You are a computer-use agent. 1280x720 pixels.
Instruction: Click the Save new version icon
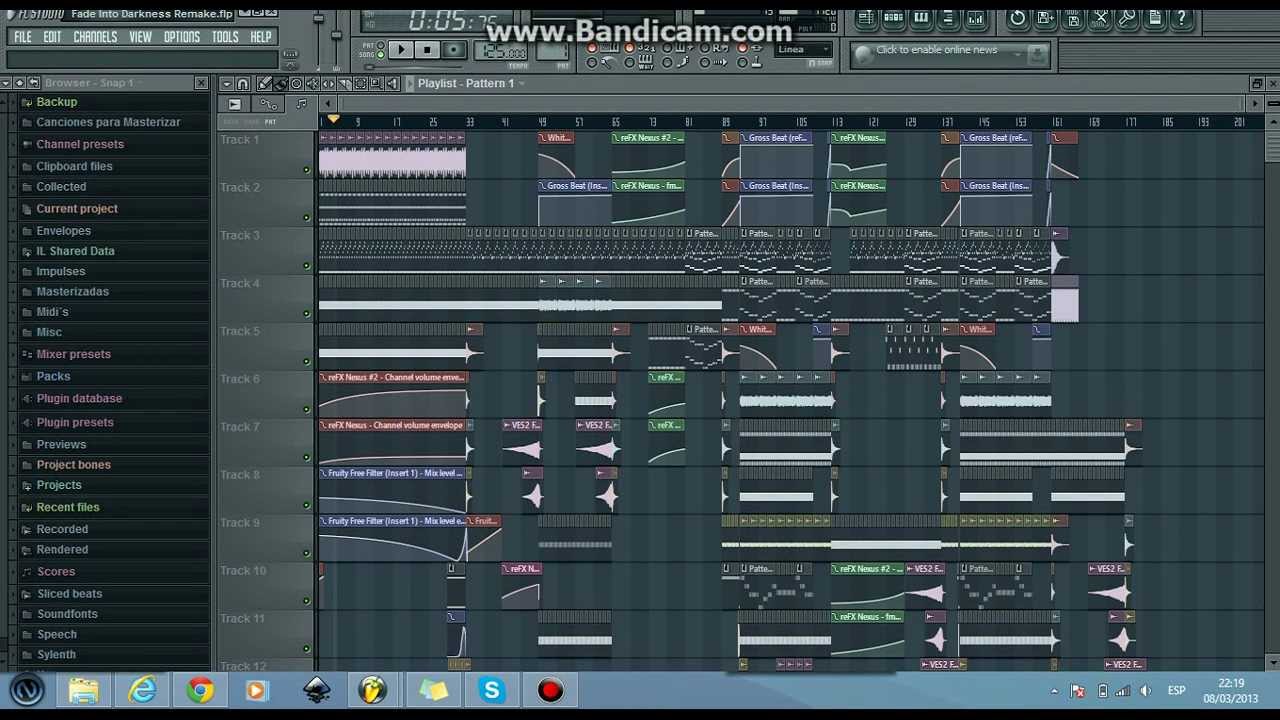point(1046,18)
